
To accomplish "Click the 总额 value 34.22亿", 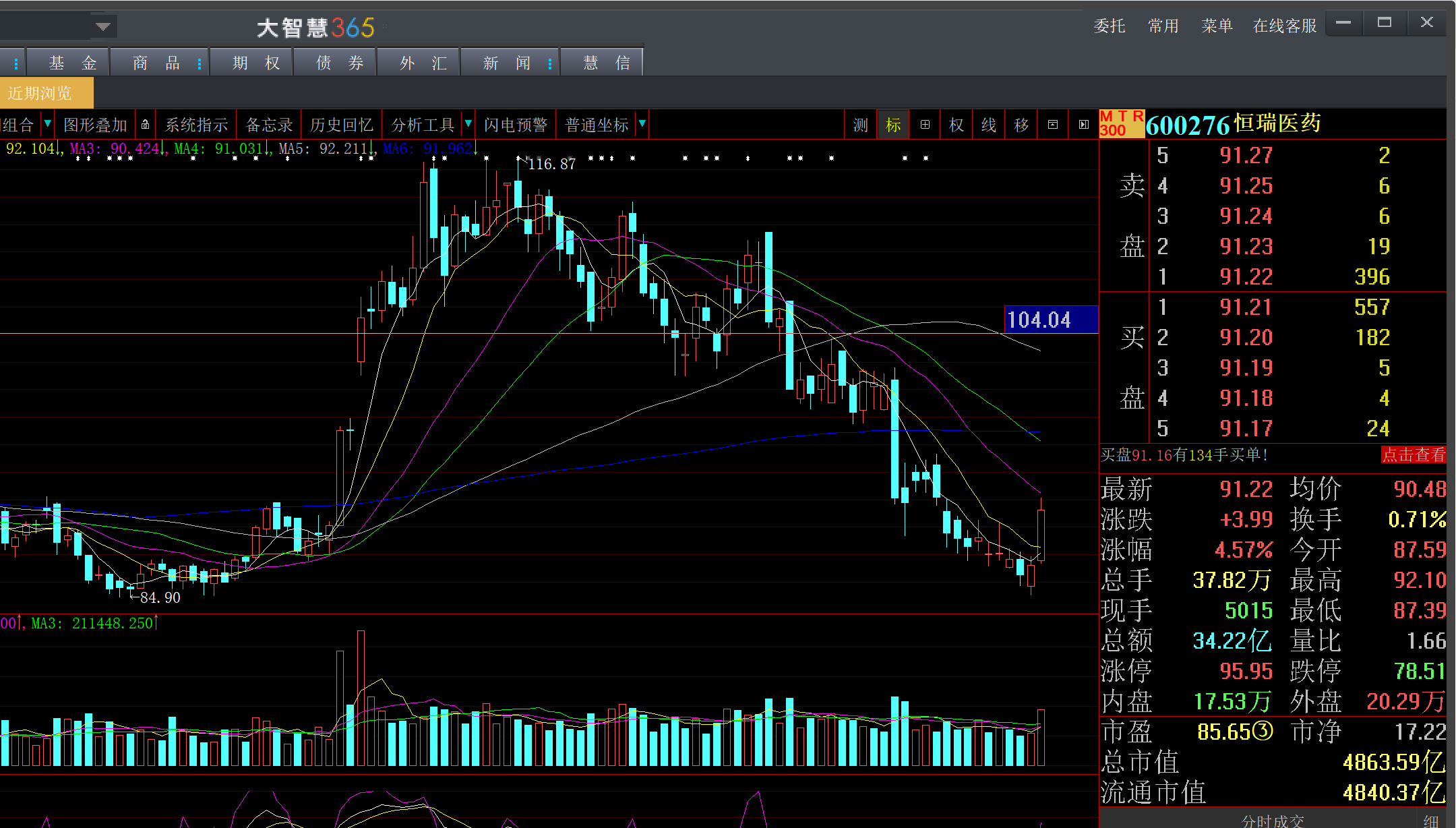I will click(x=1232, y=641).
